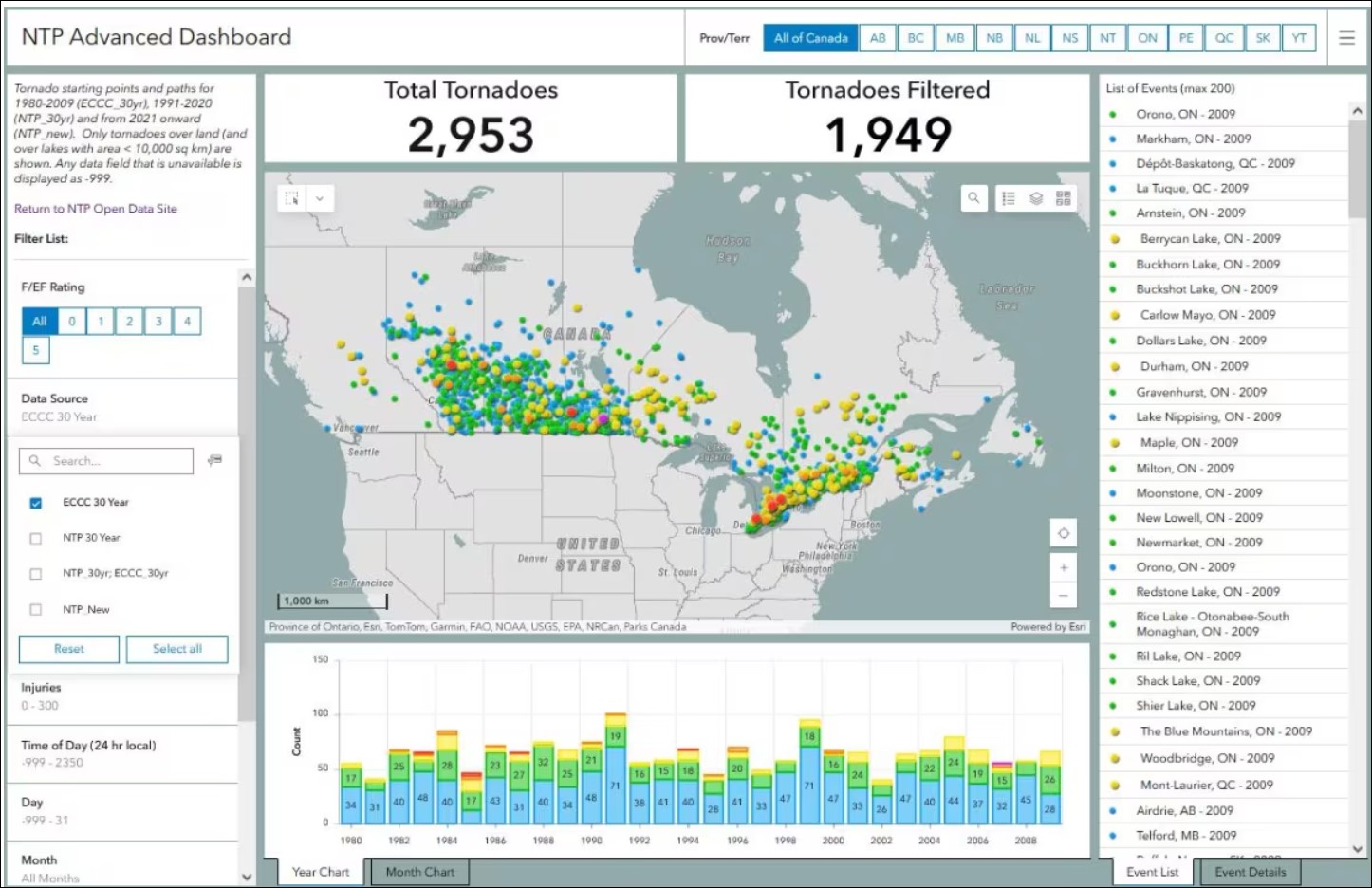Type in the Data Source search field
The height and width of the screenshot is (888, 1372).
116,461
